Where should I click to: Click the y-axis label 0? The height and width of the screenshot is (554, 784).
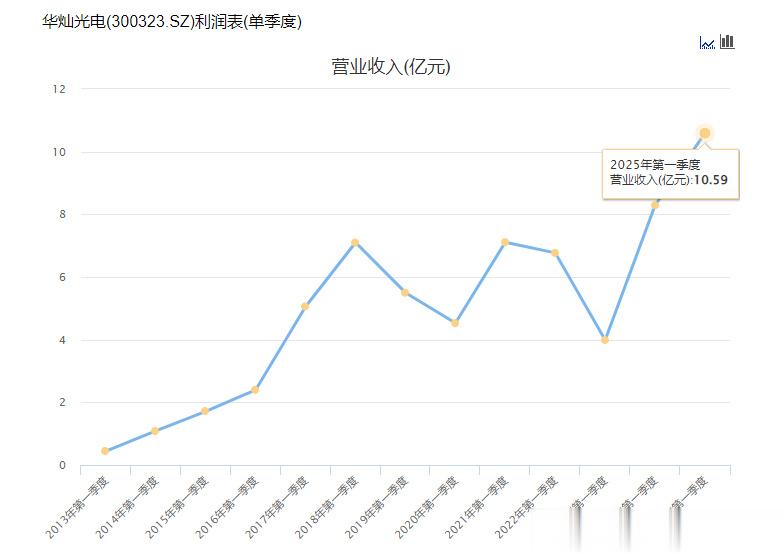[x=62, y=465]
